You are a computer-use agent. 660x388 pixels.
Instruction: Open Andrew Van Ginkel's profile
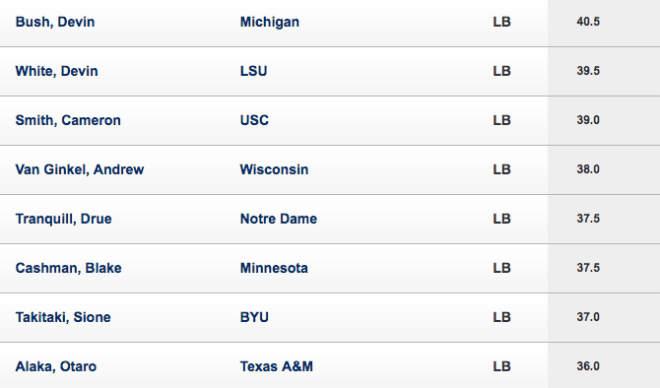(80, 170)
